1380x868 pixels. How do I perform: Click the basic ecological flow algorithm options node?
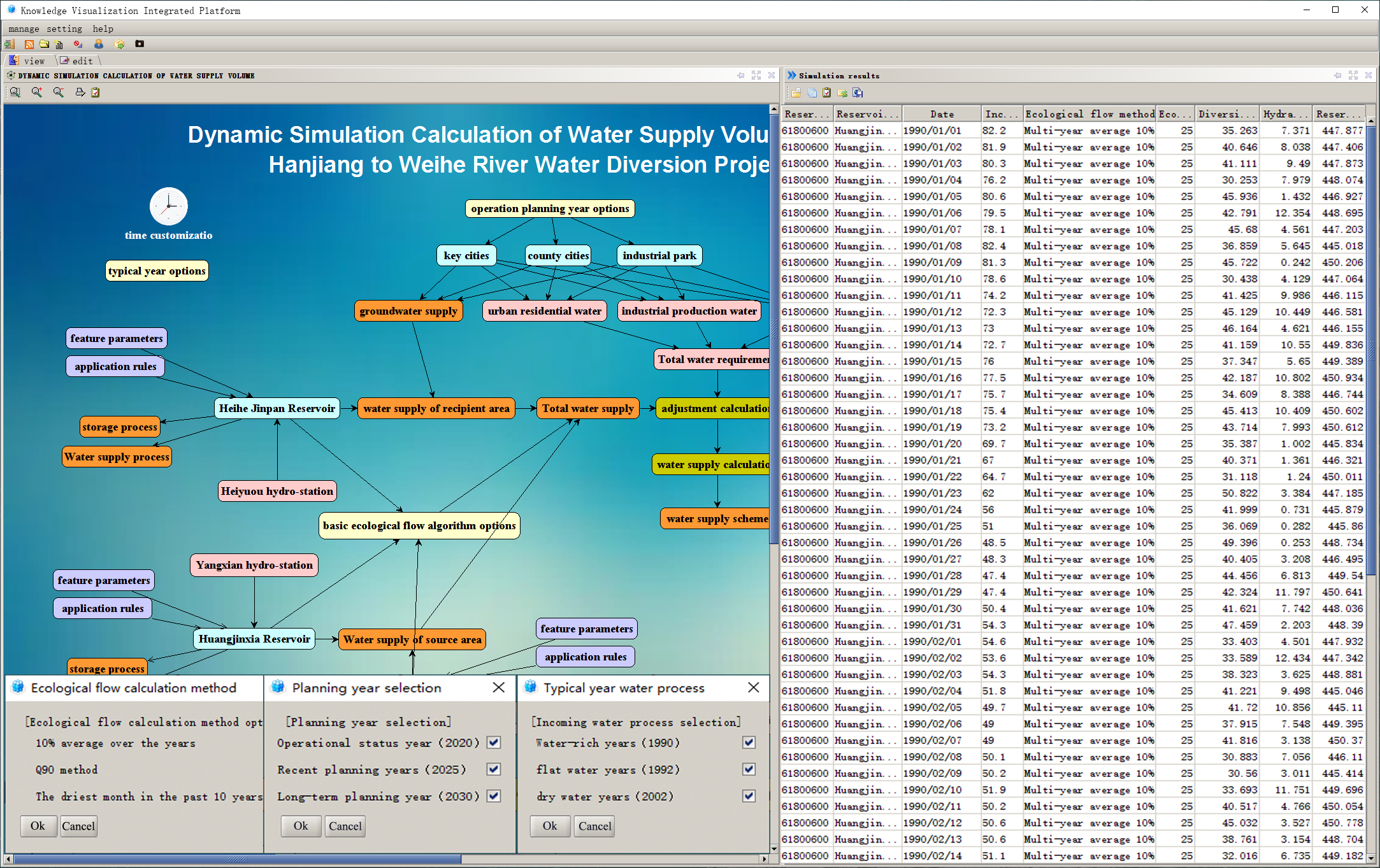click(x=419, y=525)
